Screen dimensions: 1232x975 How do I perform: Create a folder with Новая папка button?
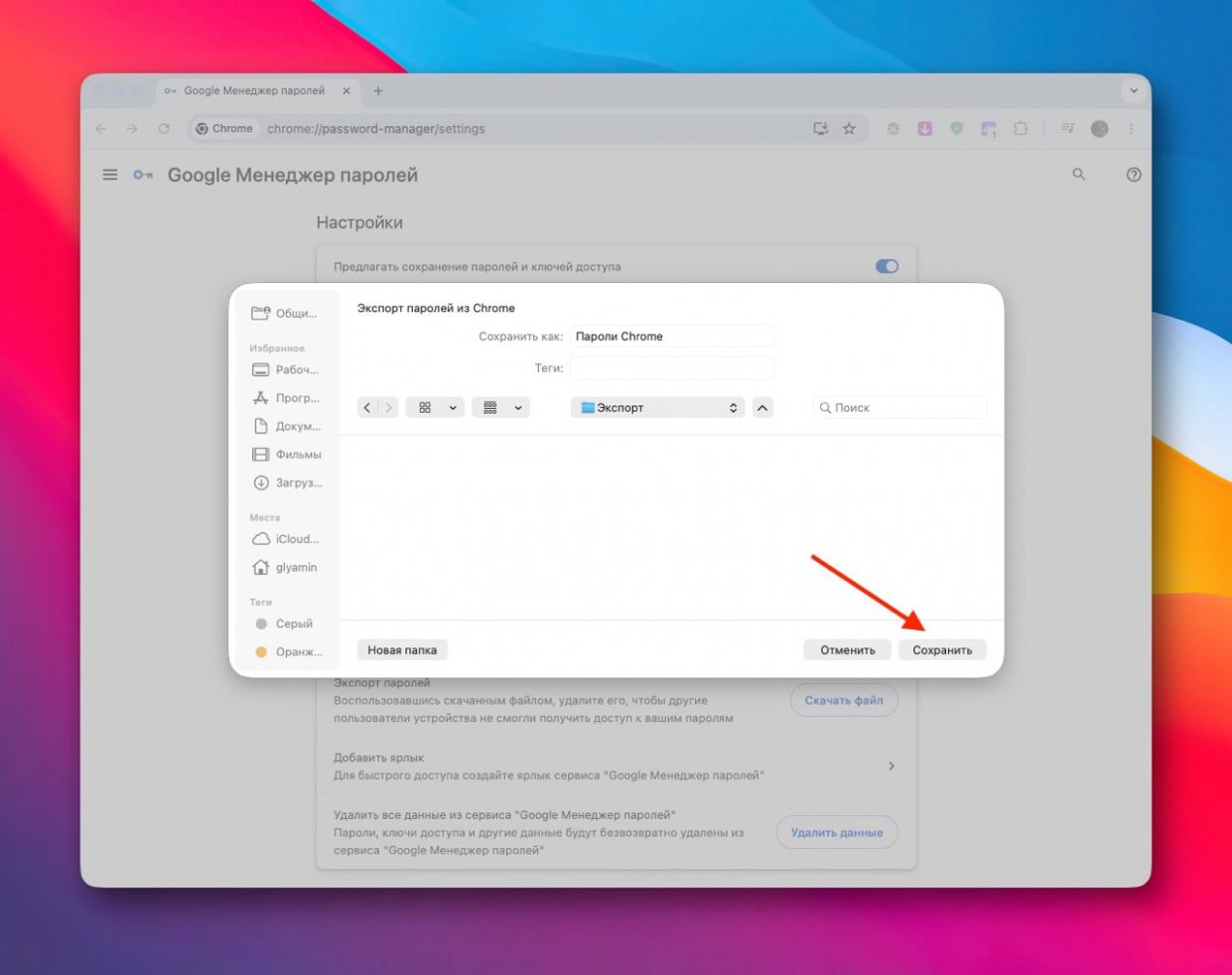(x=402, y=650)
